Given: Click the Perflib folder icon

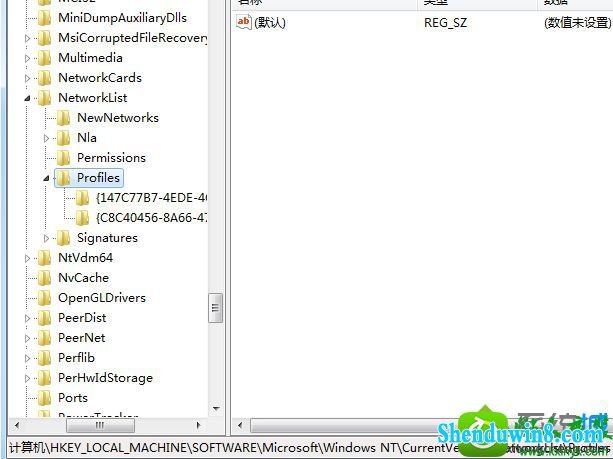Looking at the screenshot, I should coord(44,358).
